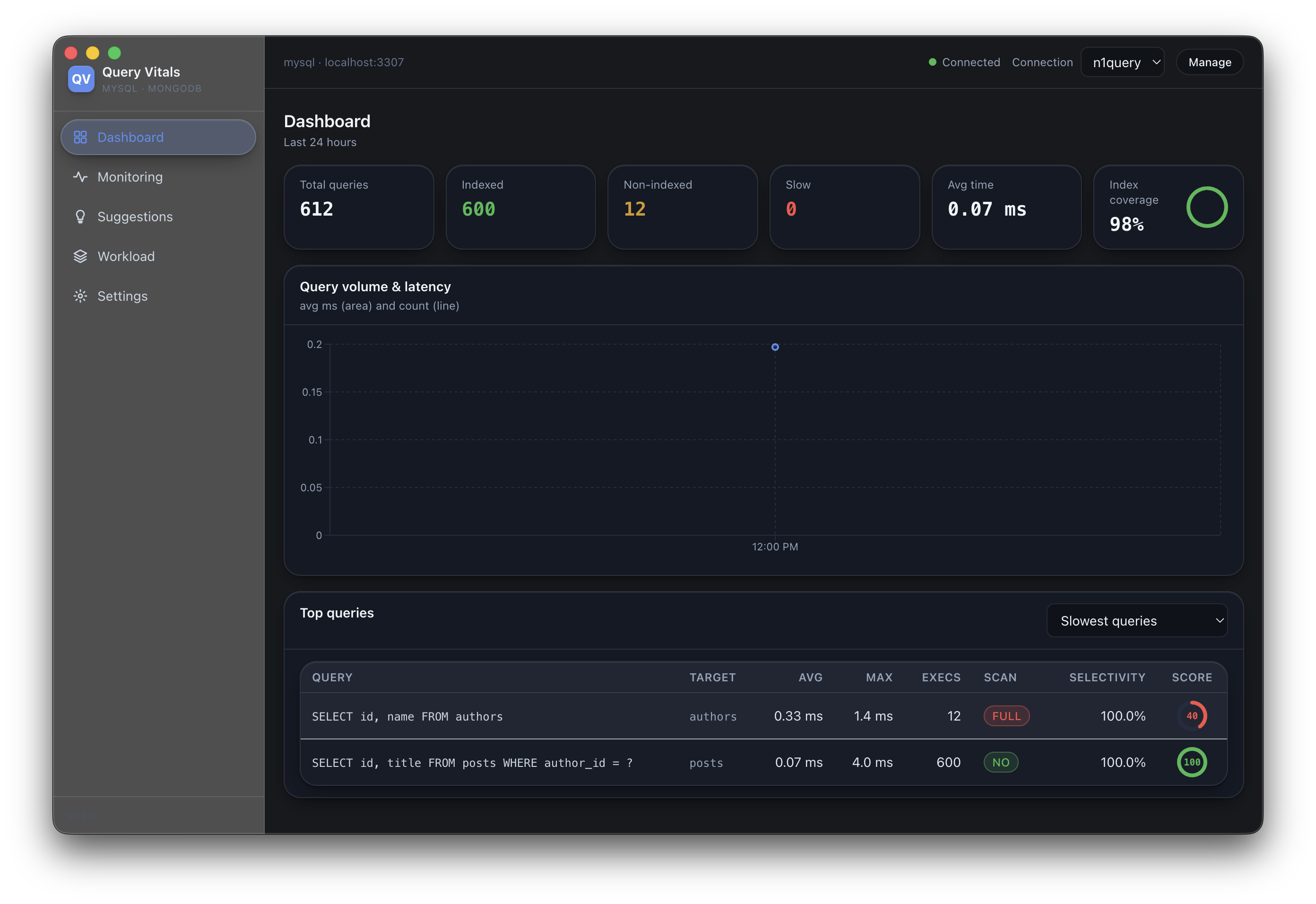Expand the Slowest queries dropdown
Screen dimensions: 1316x904
1136,621
